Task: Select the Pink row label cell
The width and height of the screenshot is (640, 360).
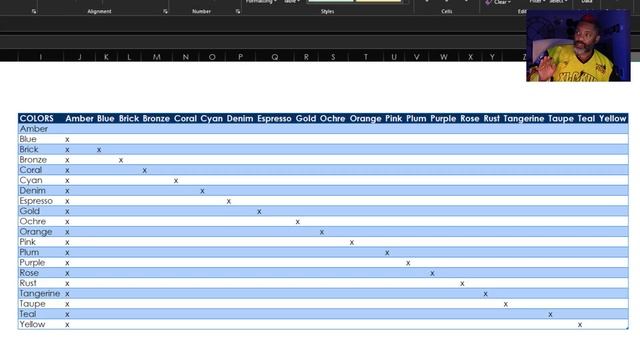Action: 41,242
